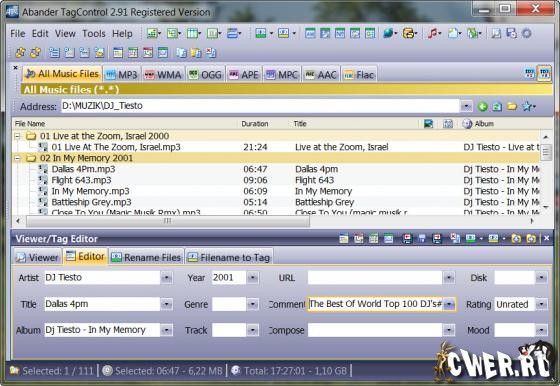
Task: Open the Address path dropdown
Action: [x=466, y=106]
